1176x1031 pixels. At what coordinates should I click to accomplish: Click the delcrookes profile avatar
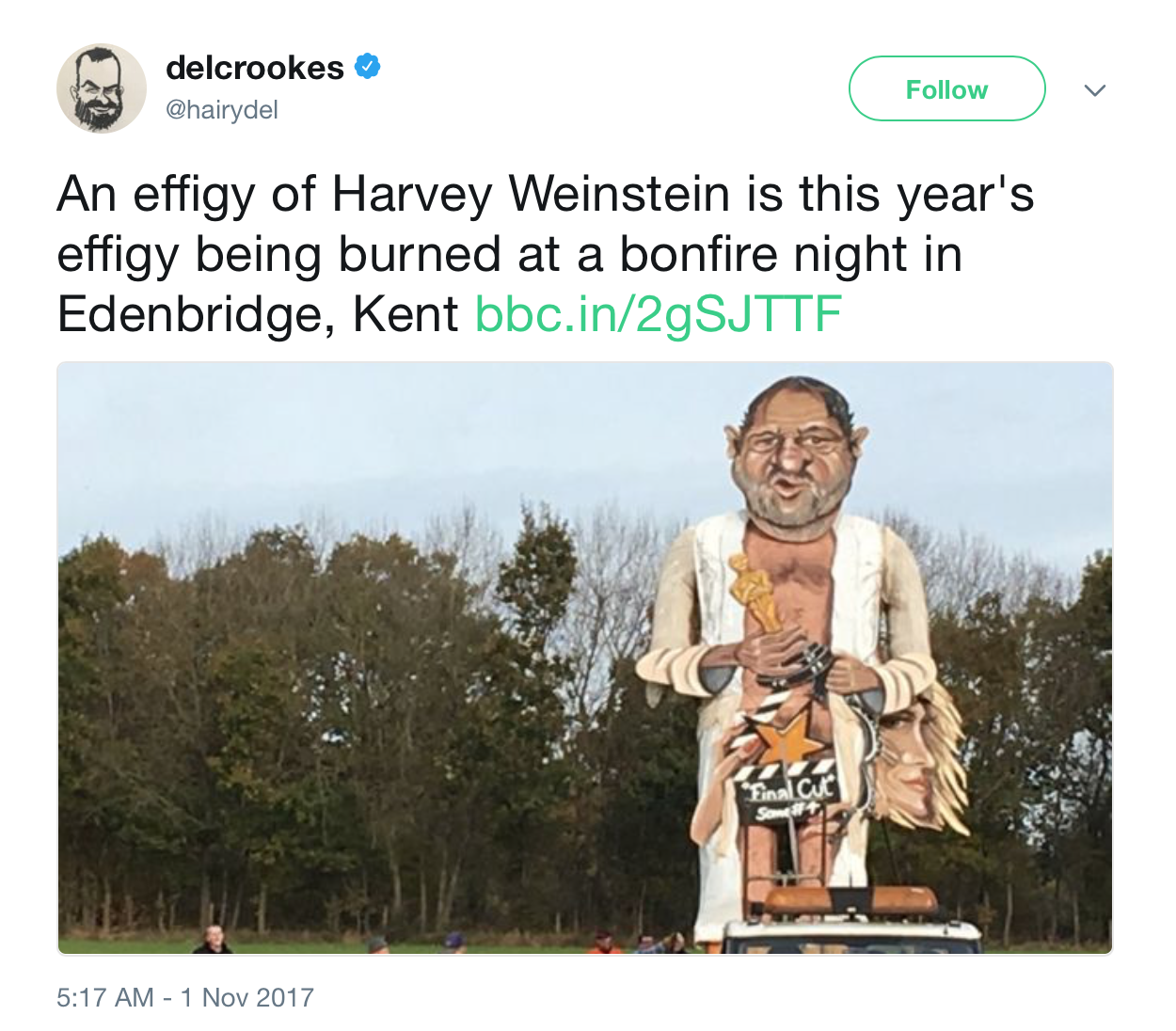coord(102,88)
